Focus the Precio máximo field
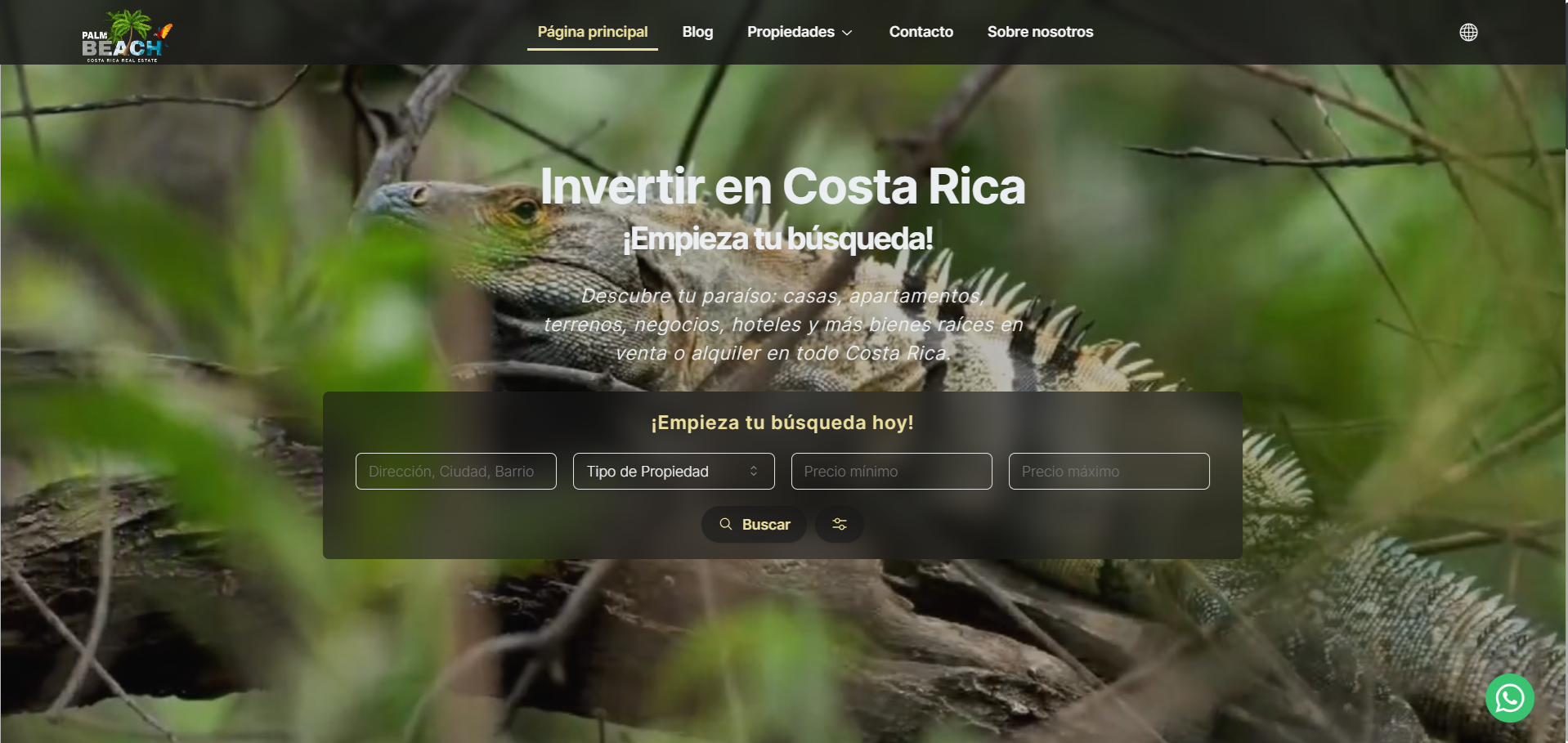 [x=1109, y=472]
